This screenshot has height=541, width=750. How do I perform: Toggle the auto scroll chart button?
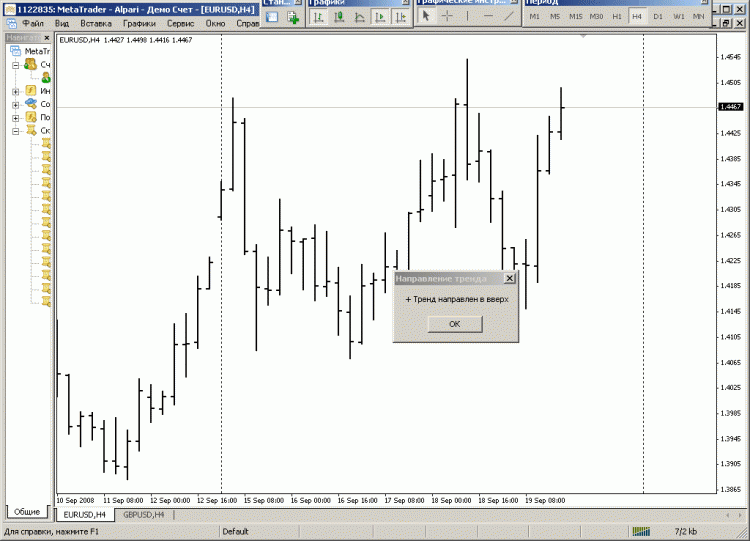pos(380,17)
